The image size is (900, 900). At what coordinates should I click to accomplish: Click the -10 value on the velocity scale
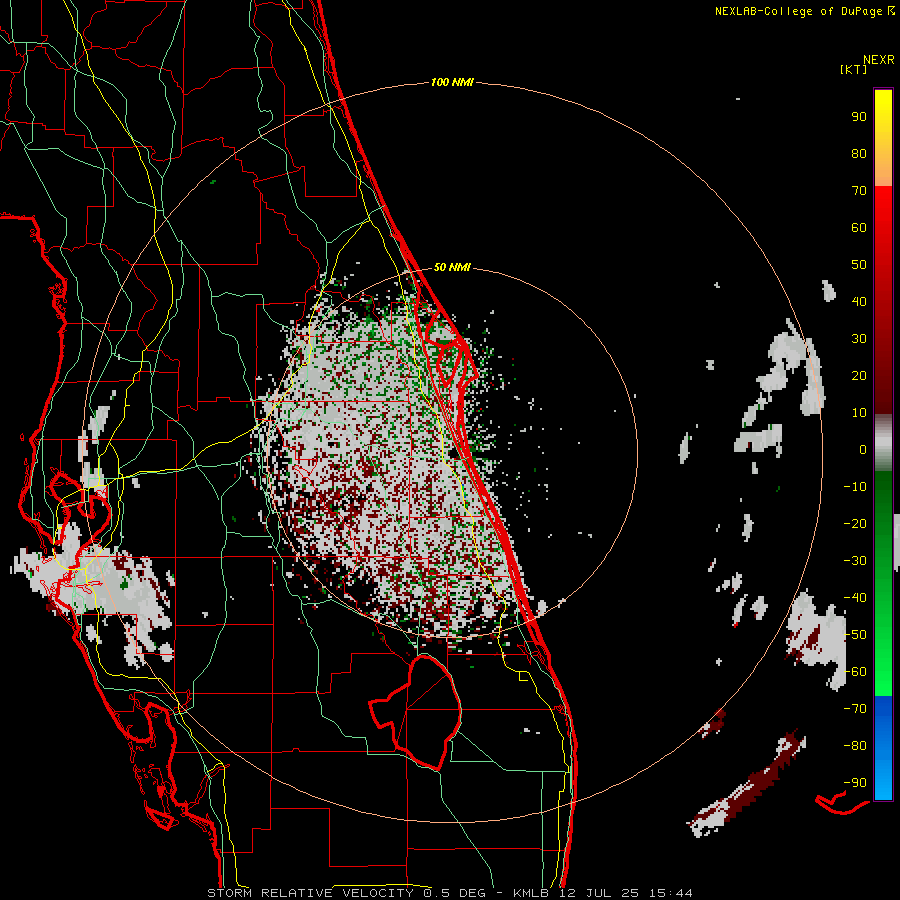pyautogui.click(x=855, y=487)
